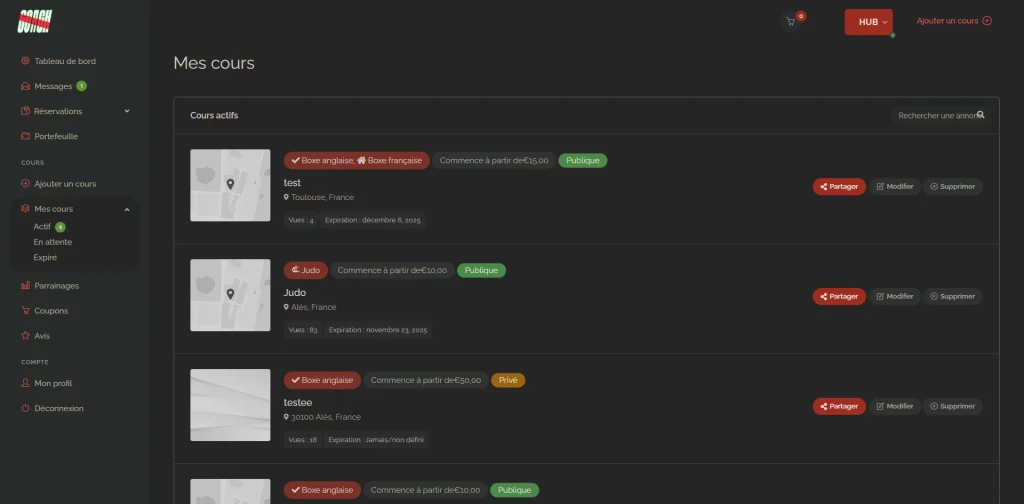Click Commence à partir de €15,00

coord(494,161)
